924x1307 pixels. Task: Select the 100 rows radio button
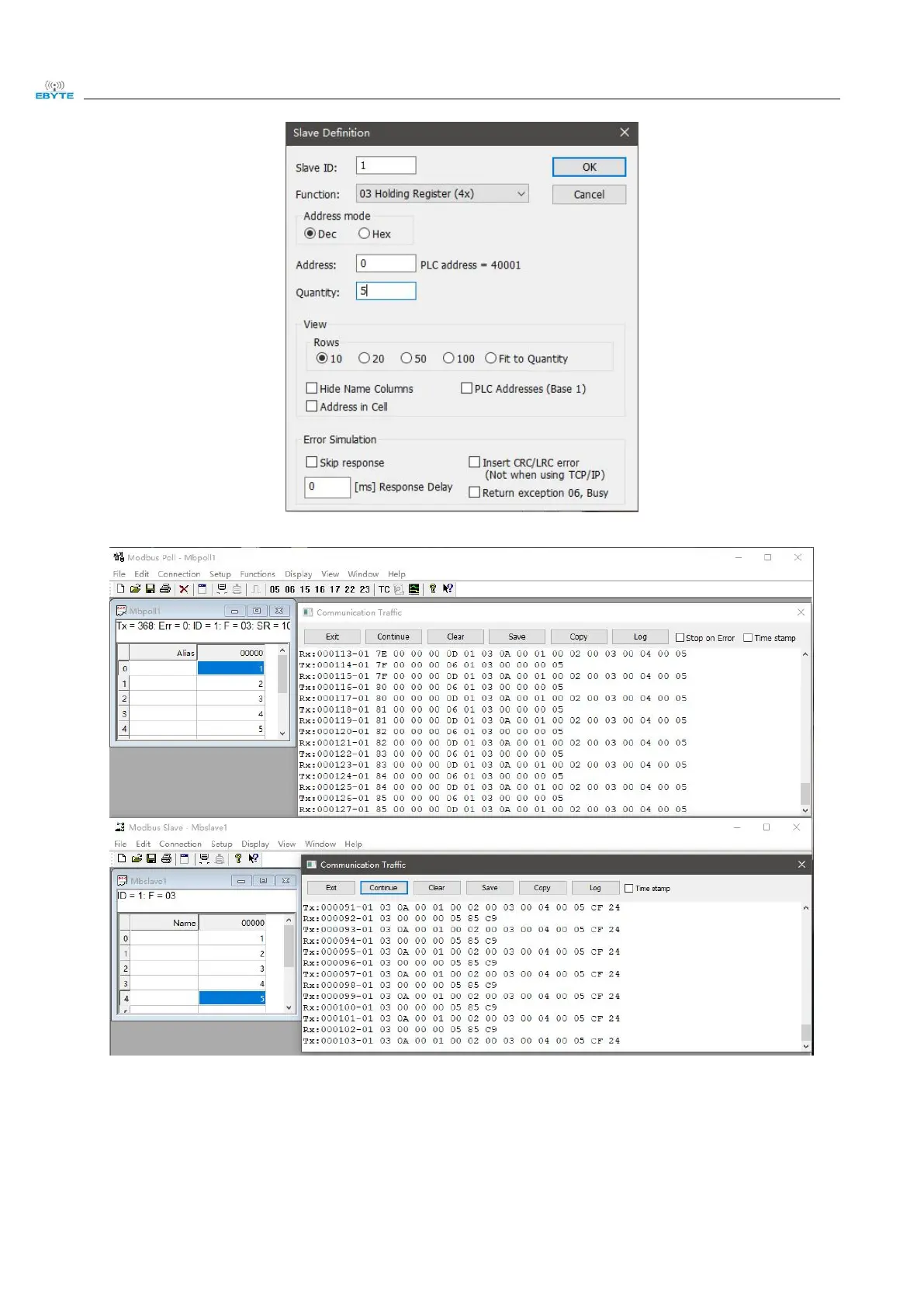(x=448, y=358)
